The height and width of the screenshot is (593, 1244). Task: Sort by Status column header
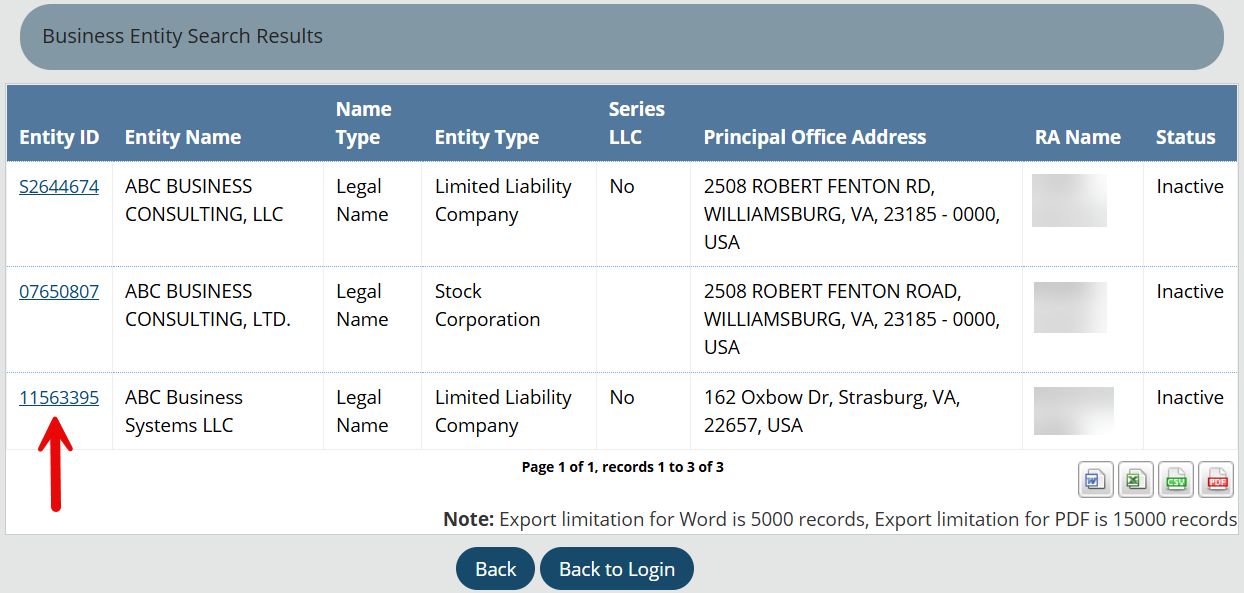(x=1186, y=138)
